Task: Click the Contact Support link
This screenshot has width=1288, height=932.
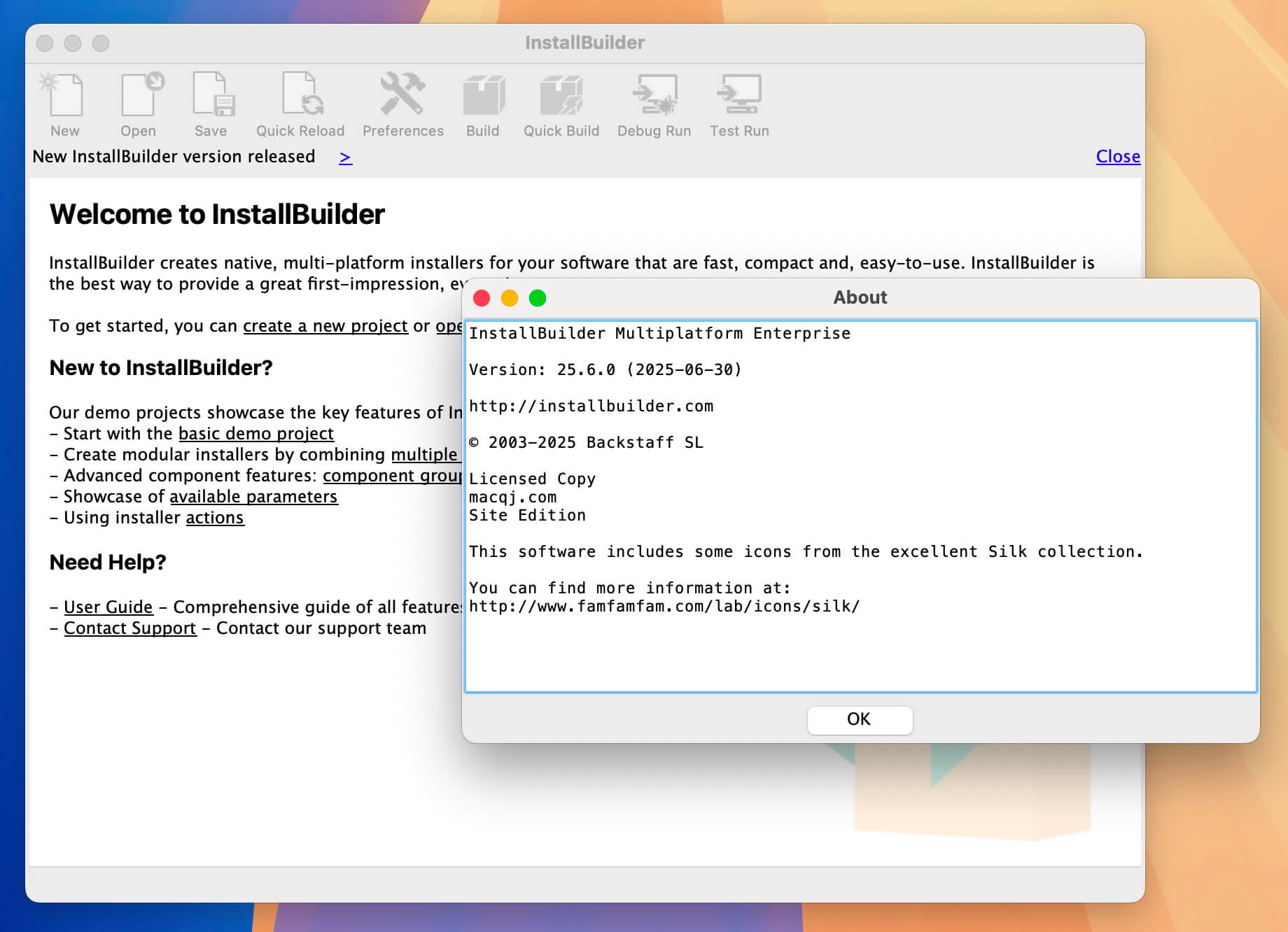Action: pos(129,628)
